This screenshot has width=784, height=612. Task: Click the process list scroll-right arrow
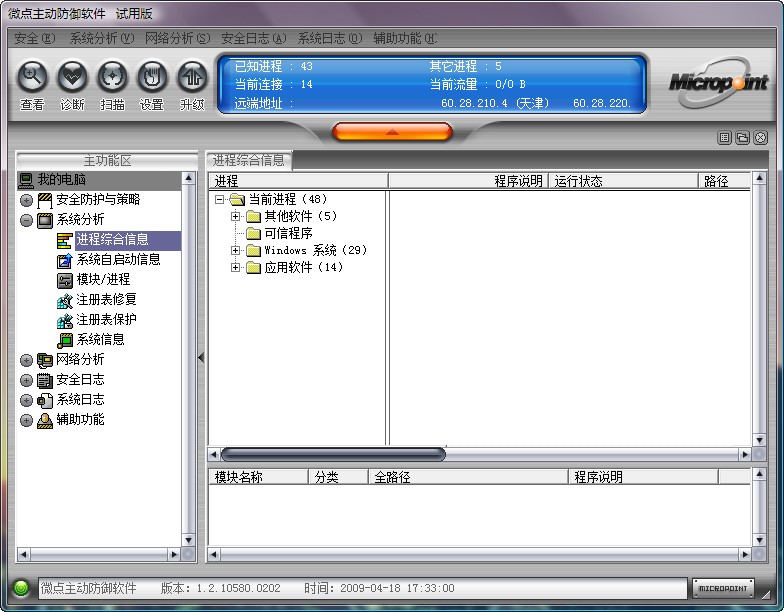(745, 454)
